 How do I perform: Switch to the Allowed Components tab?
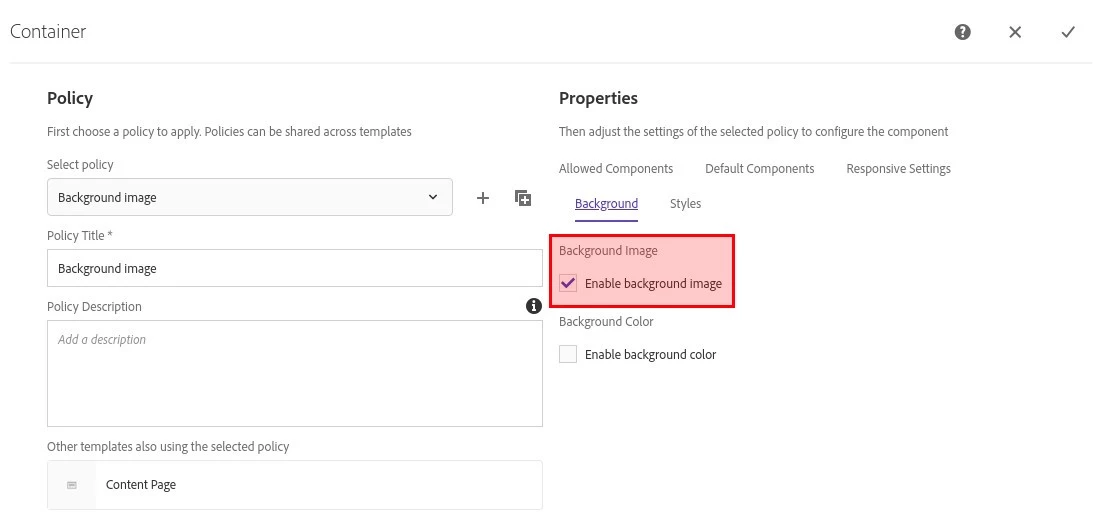tap(616, 169)
